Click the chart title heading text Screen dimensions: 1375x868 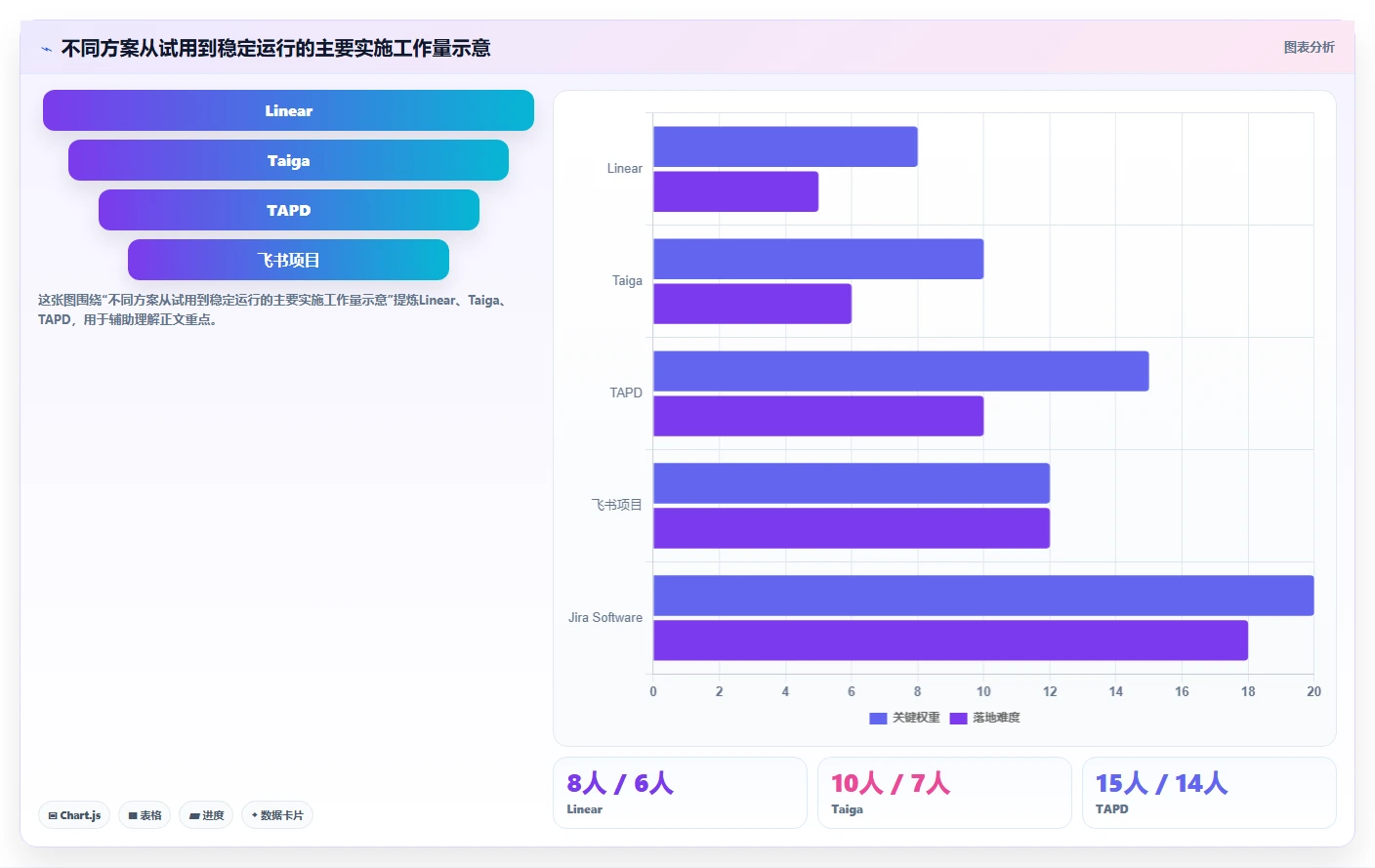(x=275, y=48)
